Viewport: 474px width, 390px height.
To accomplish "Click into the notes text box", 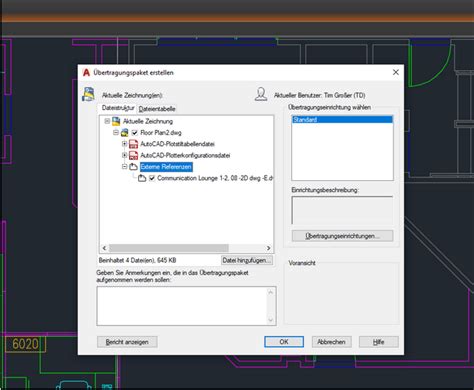I will click(182, 306).
